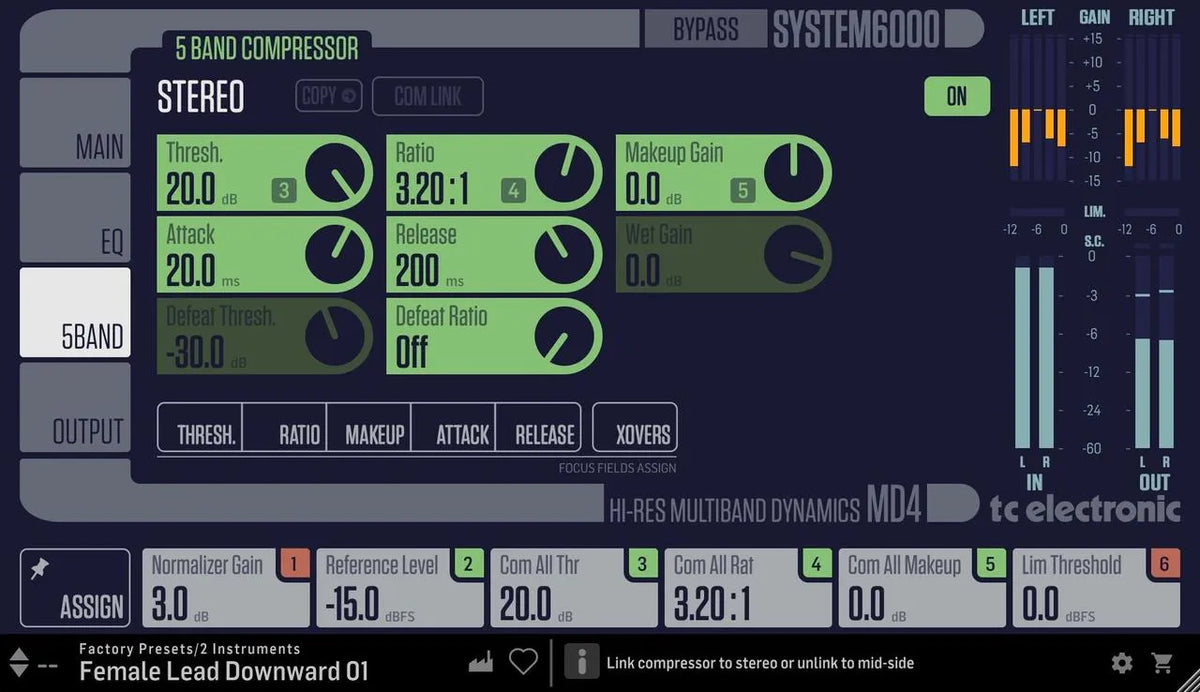This screenshot has height=692, width=1200.
Task: Favorite the preset using the heart icon
Action: 523,661
